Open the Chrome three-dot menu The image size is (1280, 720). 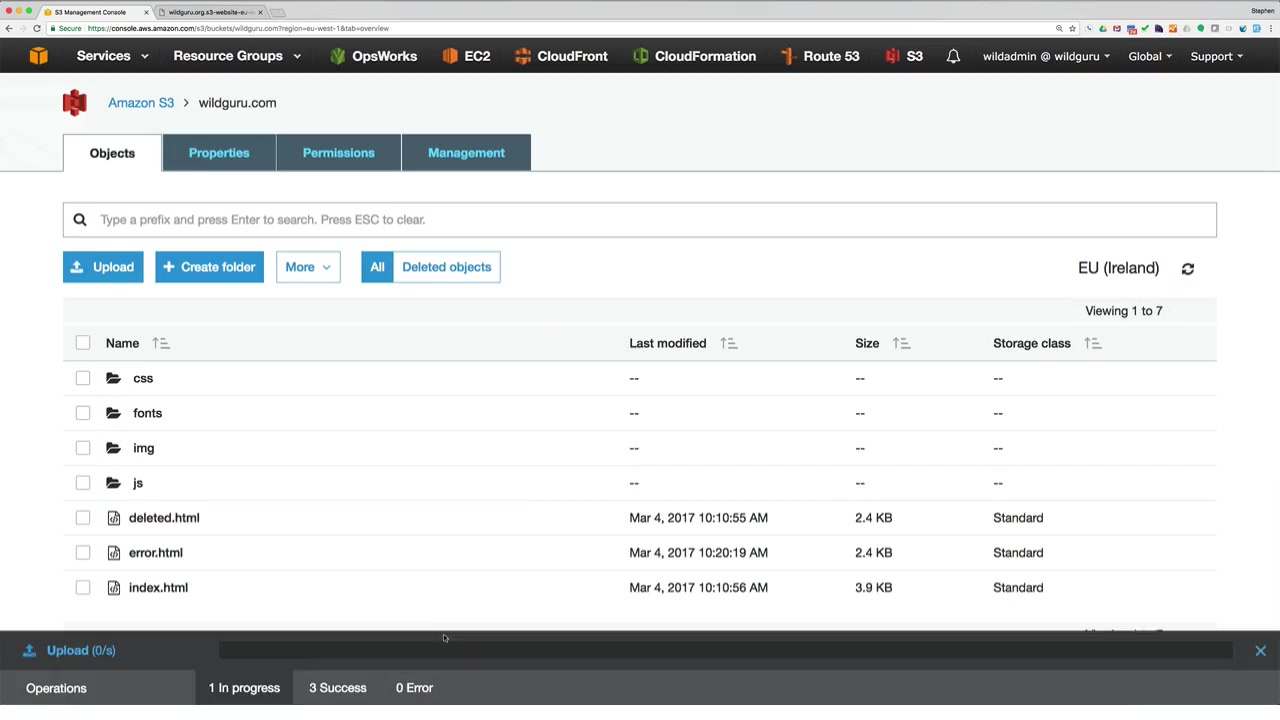coord(1271,28)
